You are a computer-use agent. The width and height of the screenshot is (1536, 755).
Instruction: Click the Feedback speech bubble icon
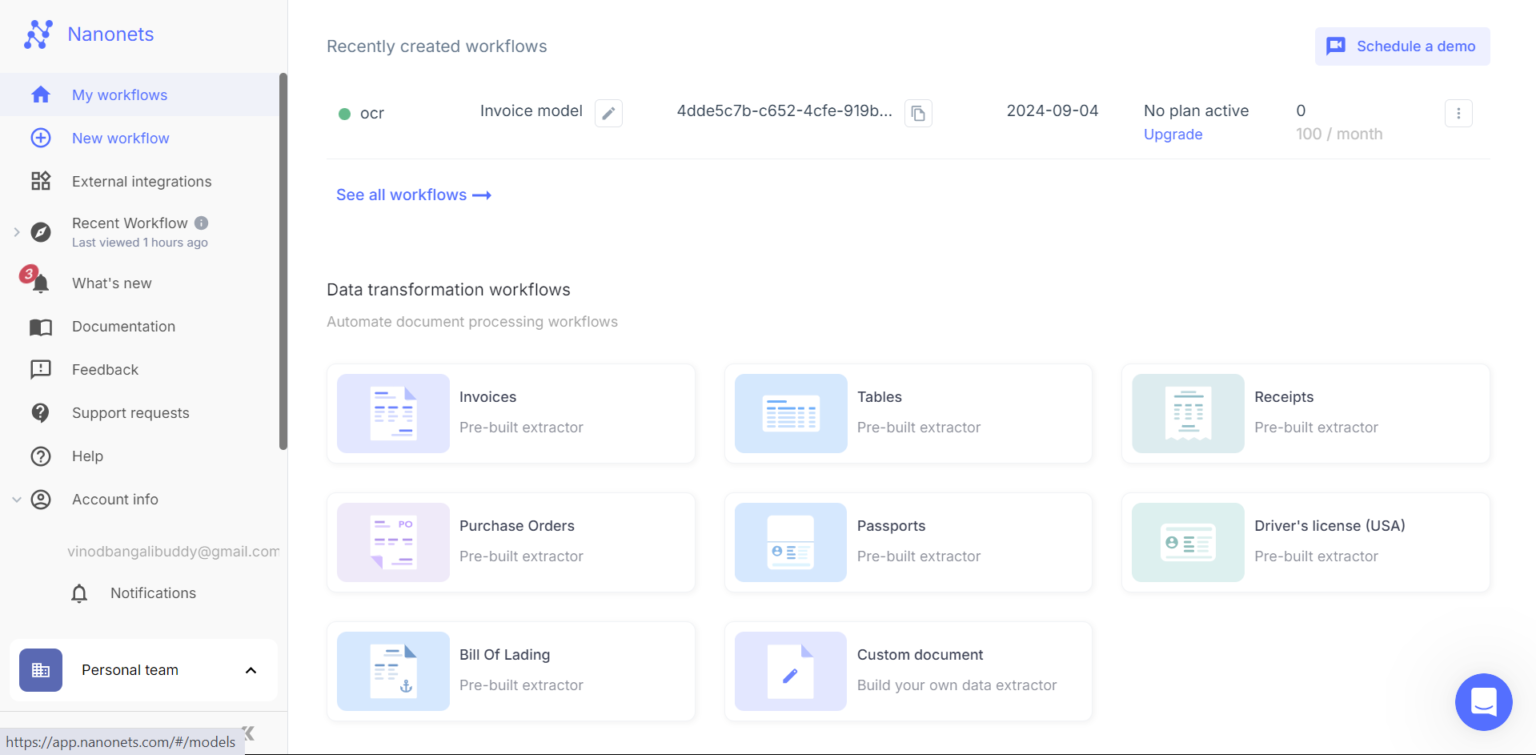[40, 370]
